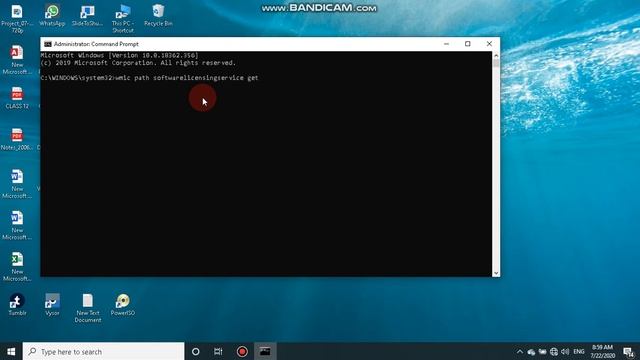The width and height of the screenshot is (640, 360).
Task: Click the Command Prompt scrollbar down arrow
Action: pos(496,273)
